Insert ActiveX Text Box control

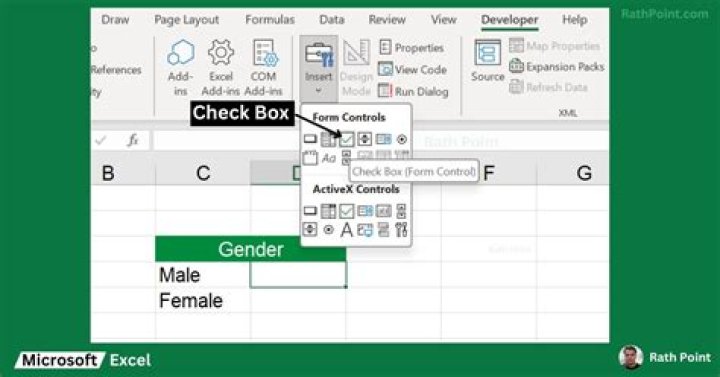(383, 211)
